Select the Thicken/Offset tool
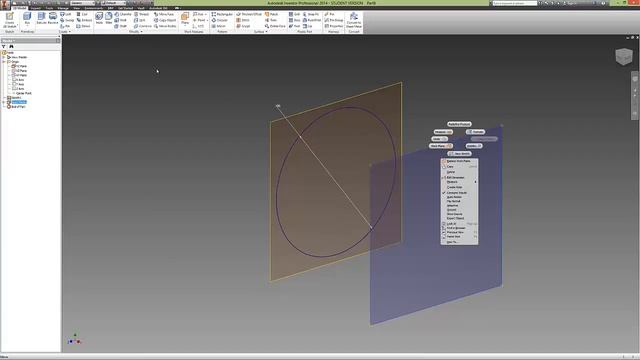Screen dimensions: 640x360 249,14
